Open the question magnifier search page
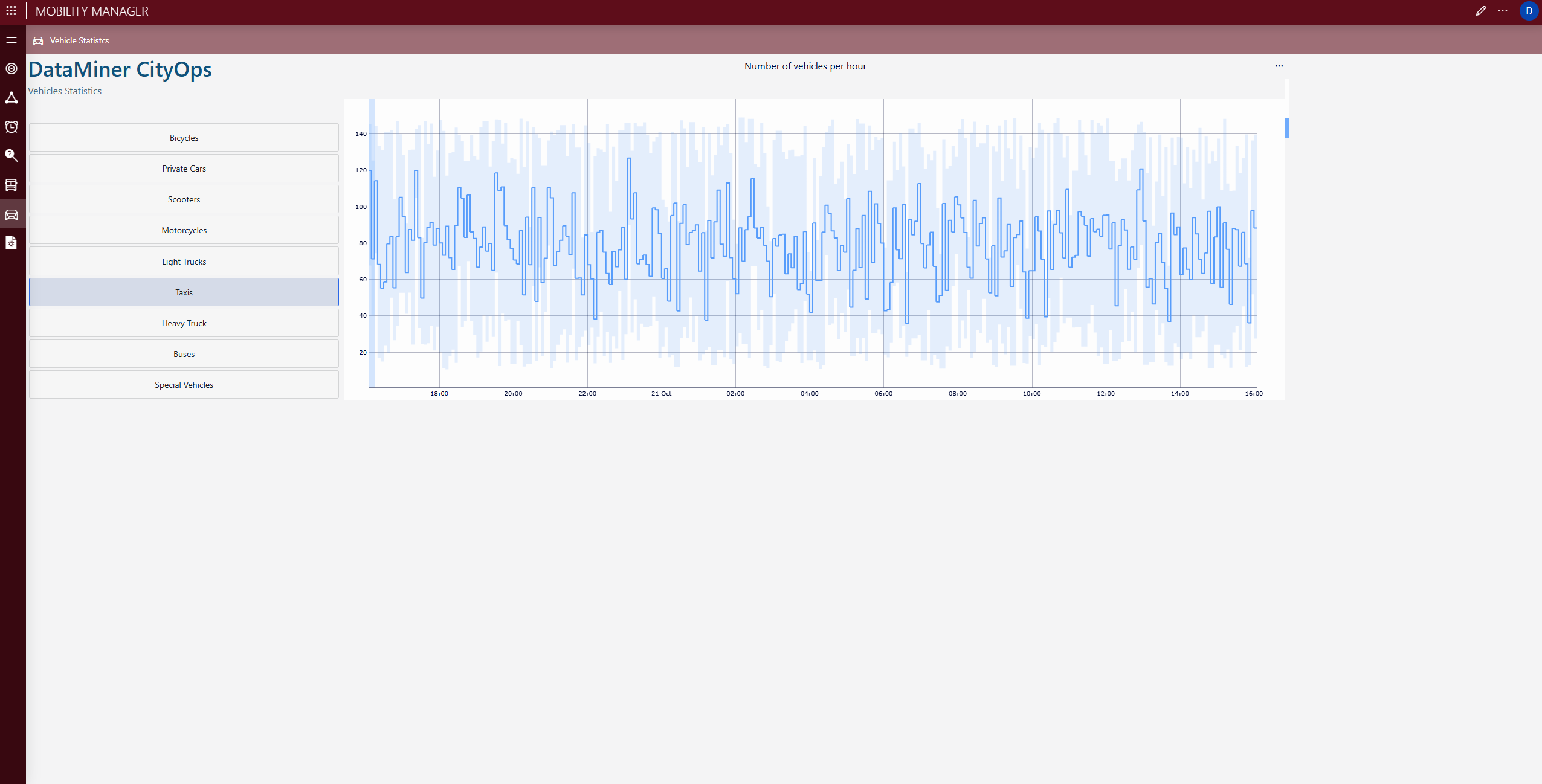 pyautogui.click(x=11, y=156)
